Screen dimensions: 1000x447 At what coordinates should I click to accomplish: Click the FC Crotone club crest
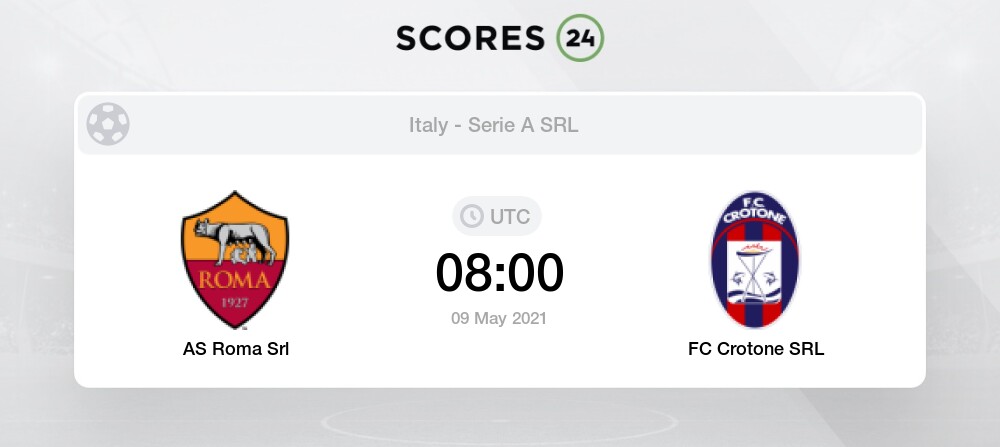756,260
